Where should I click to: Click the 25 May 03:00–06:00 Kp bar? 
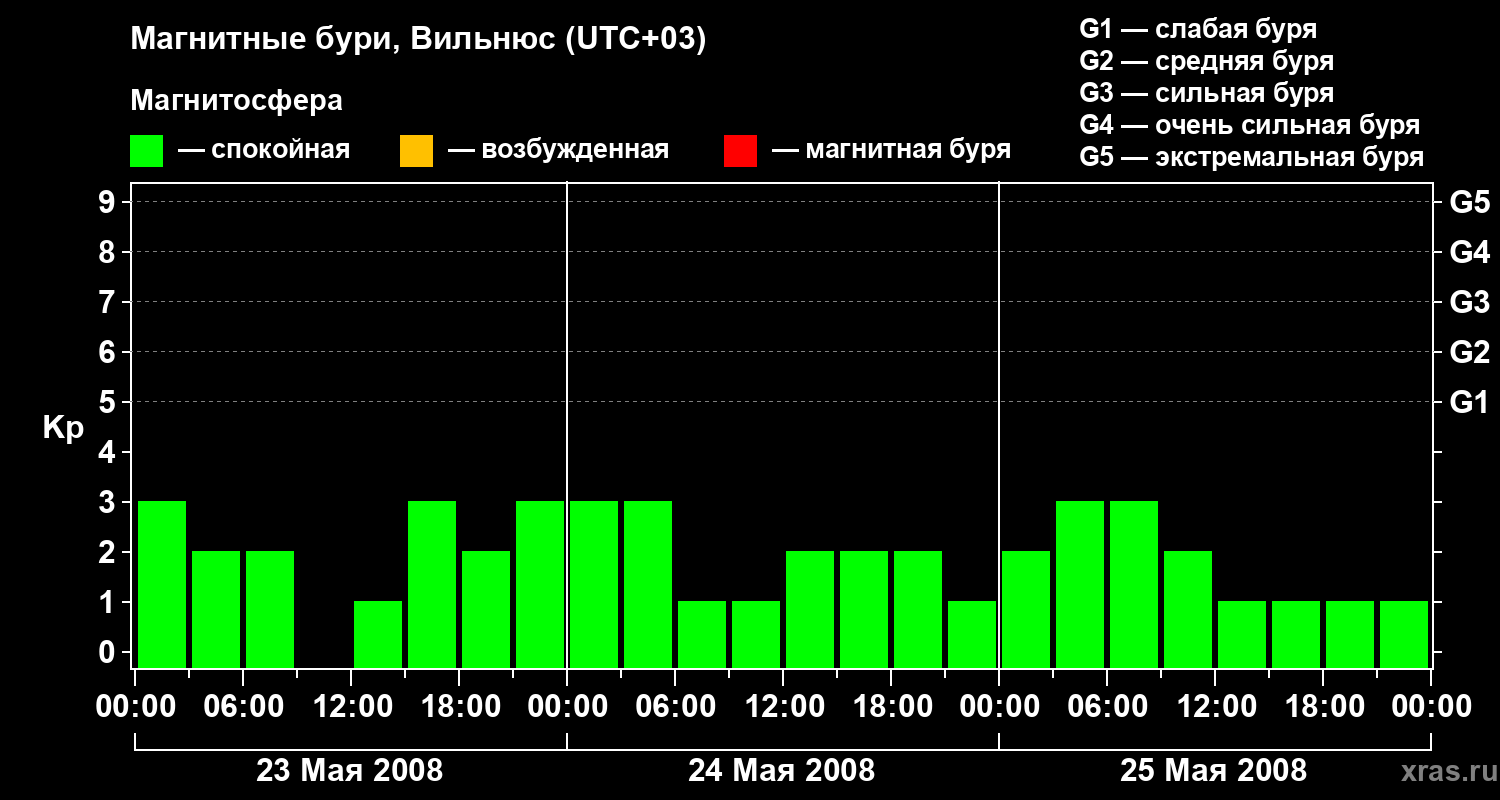(x=1080, y=584)
